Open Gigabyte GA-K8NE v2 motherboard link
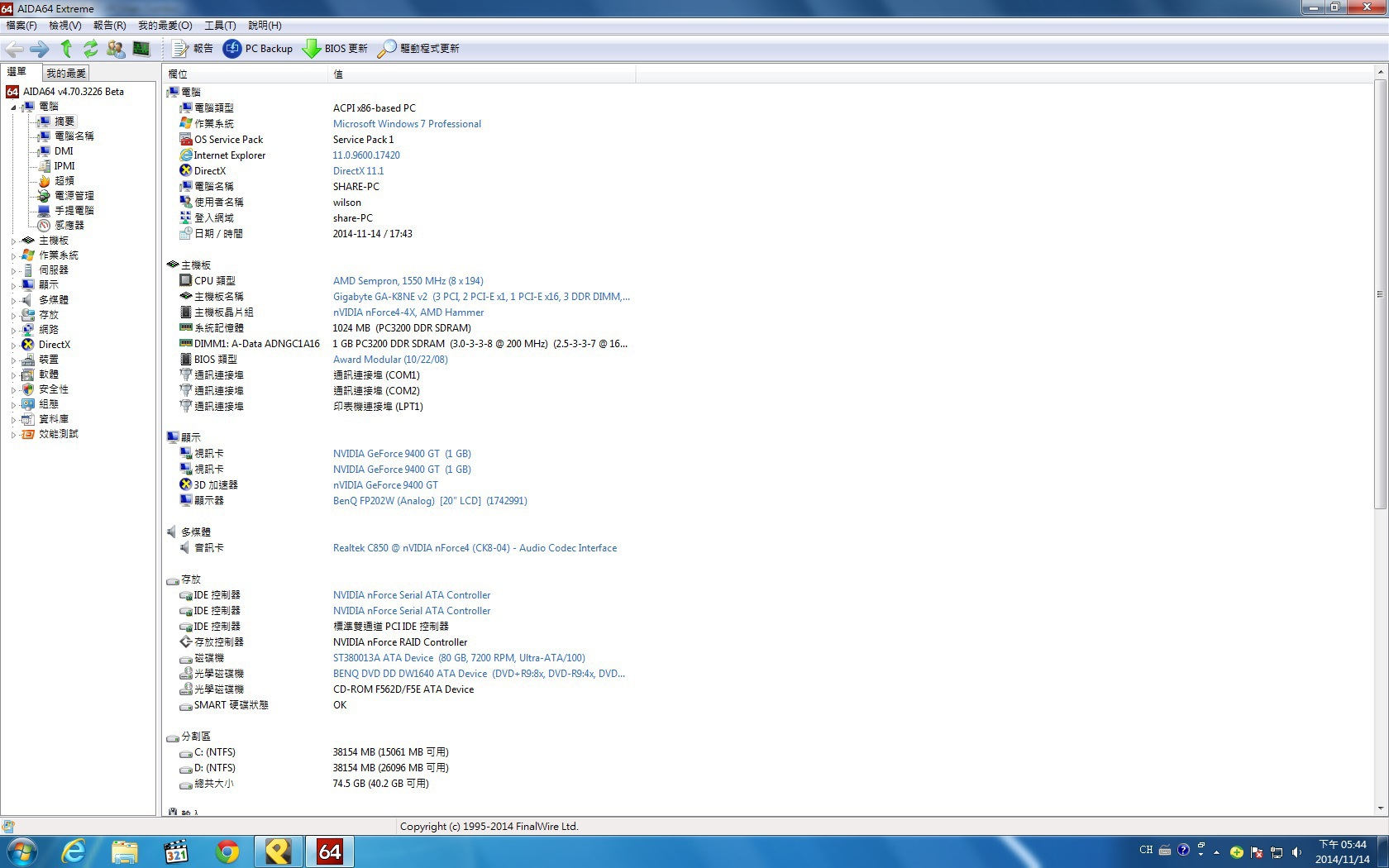Viewport: 1389px width, 868px height. (x=481, y=297)
